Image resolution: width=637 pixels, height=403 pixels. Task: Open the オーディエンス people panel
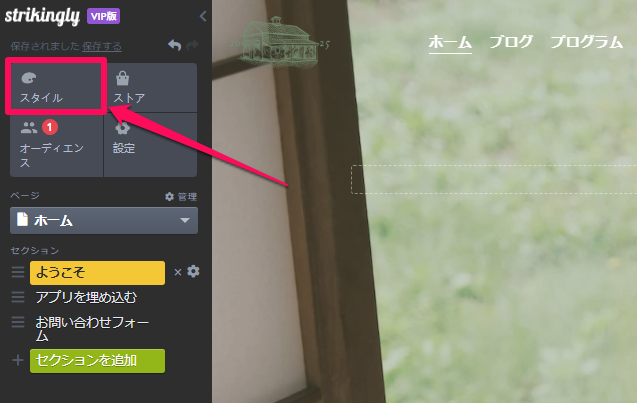point(56,145)
